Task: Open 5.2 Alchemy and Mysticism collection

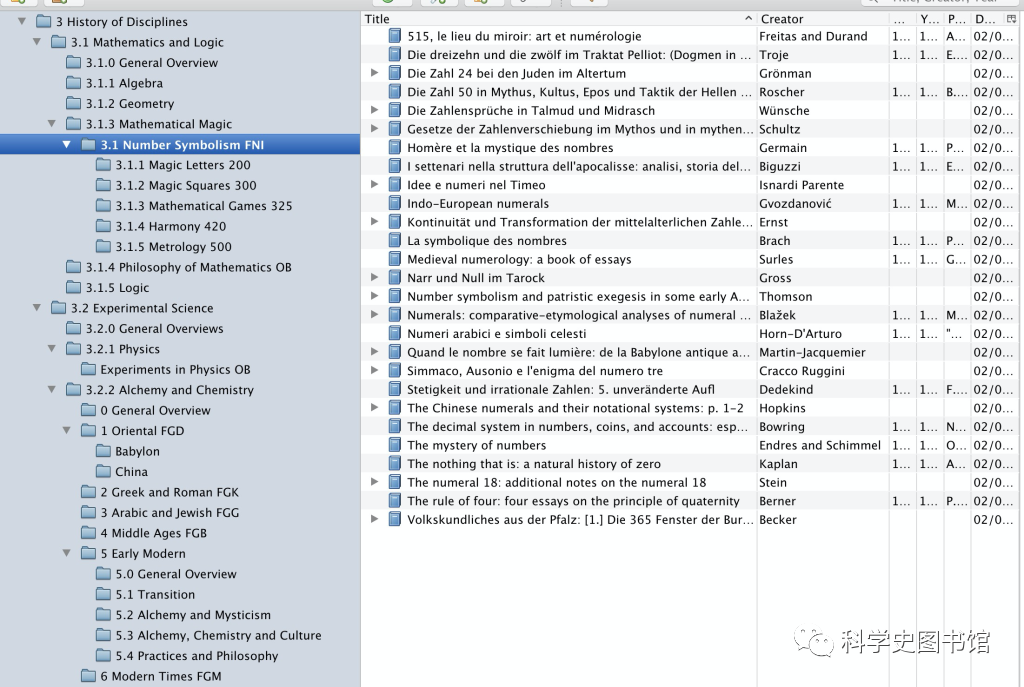Action: (193, 615)
